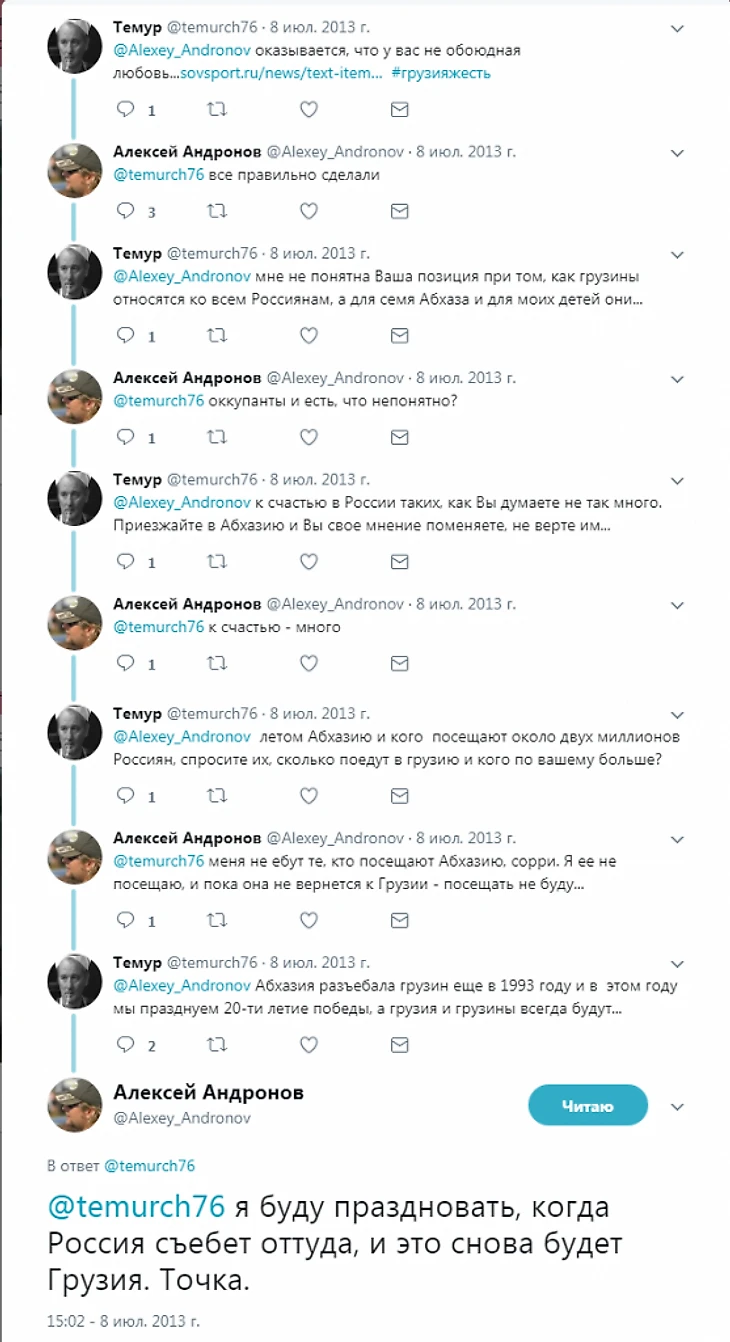This screenshot has width=730, height=1342.
Task: Retweet the "все правильно сделали" tweet
Action: (x=217, y=211)
